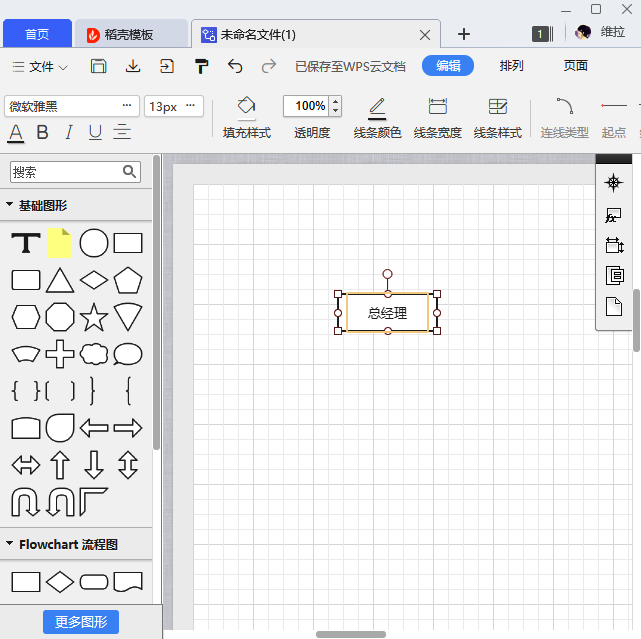Click the undo arrow icon
Screen dimensions: 641x639
tap(235, 66)
